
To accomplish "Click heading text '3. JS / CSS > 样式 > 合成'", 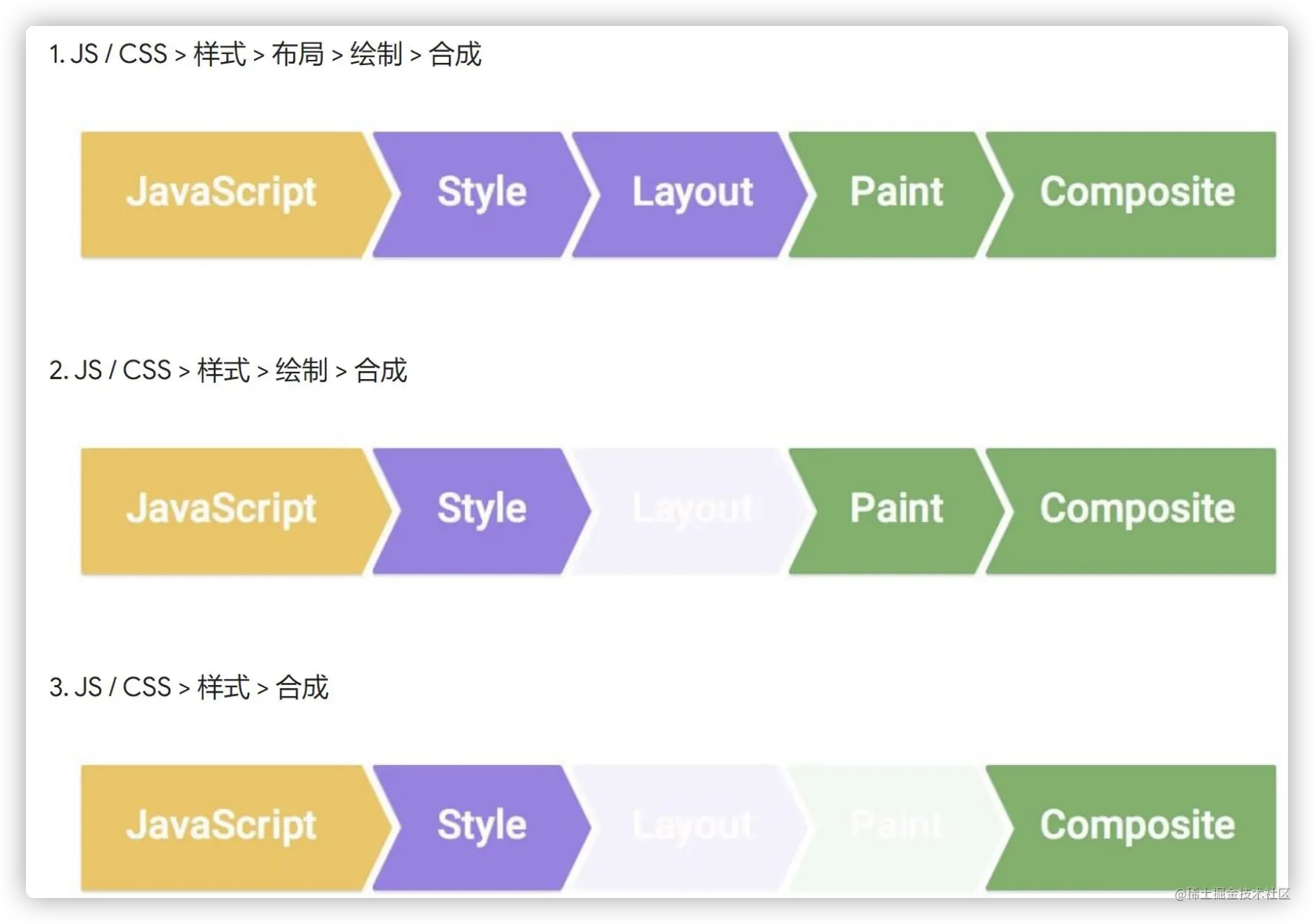I will [x=188, y=687].
